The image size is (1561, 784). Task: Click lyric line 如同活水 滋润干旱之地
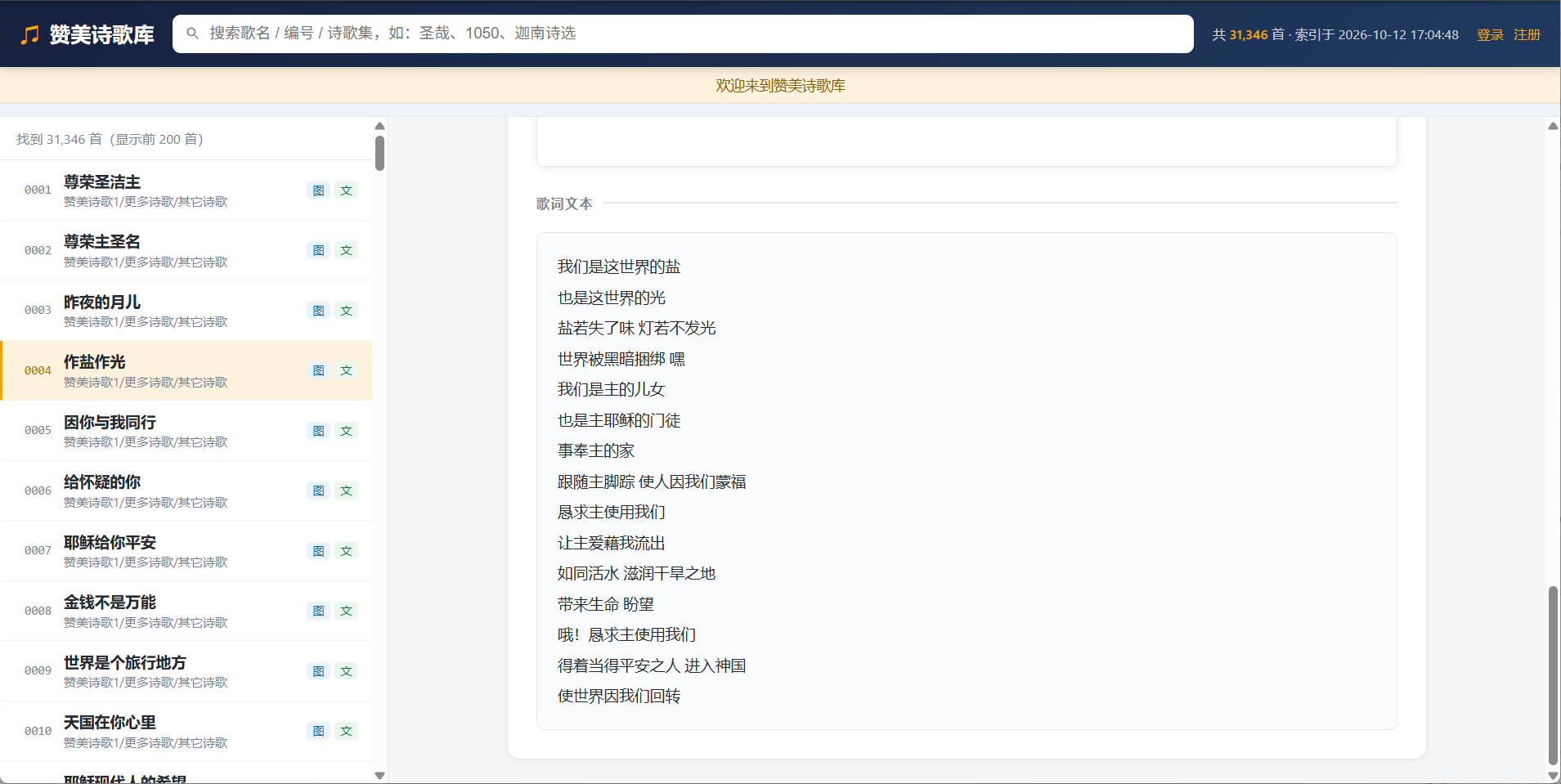point(637,573)
